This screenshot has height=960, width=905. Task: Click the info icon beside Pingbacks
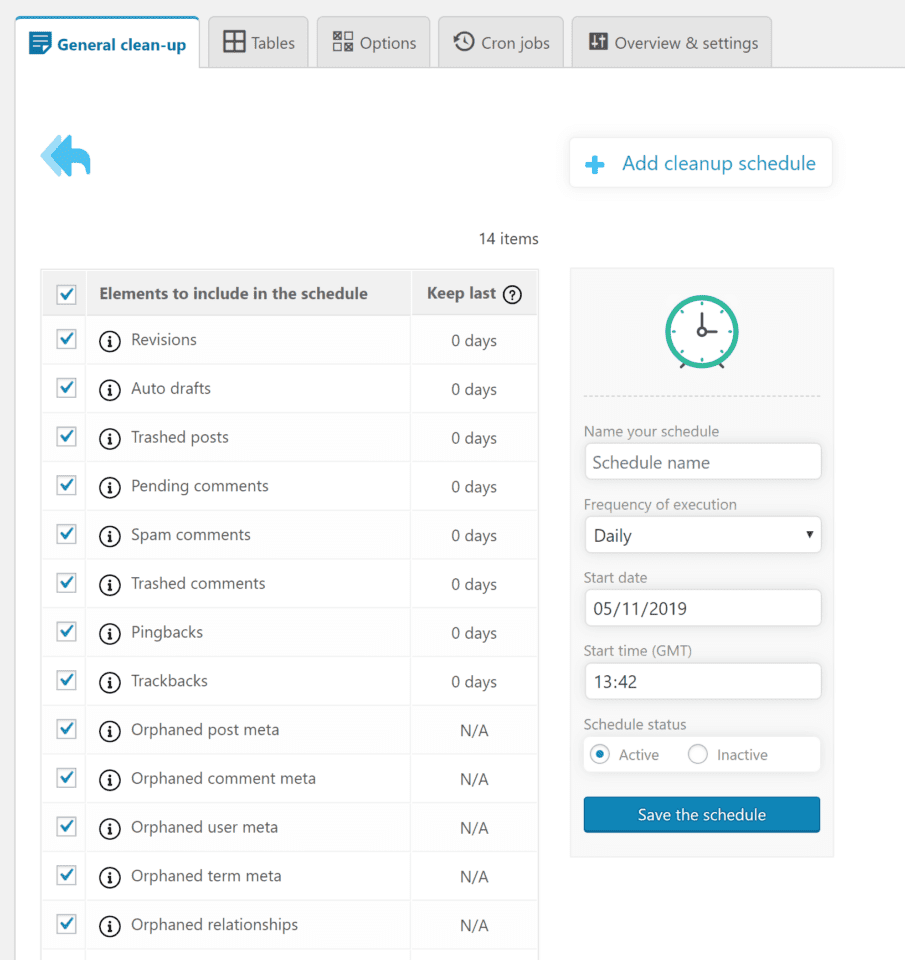[110, 633]
